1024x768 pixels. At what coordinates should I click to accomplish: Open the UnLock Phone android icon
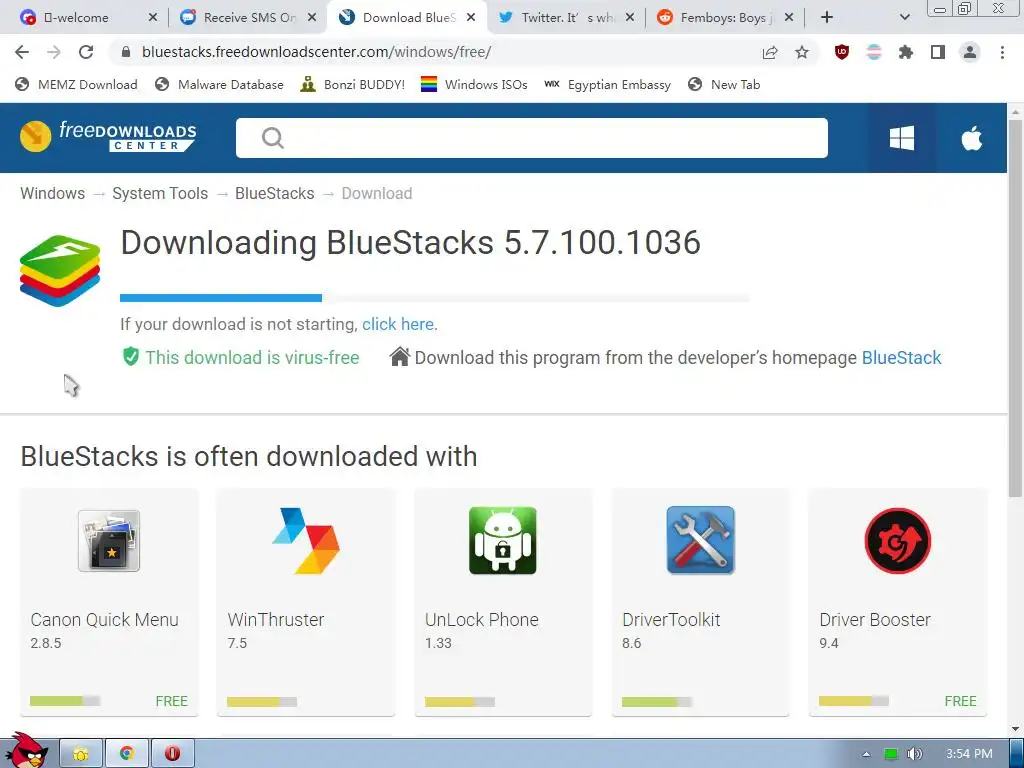(503, 541)
